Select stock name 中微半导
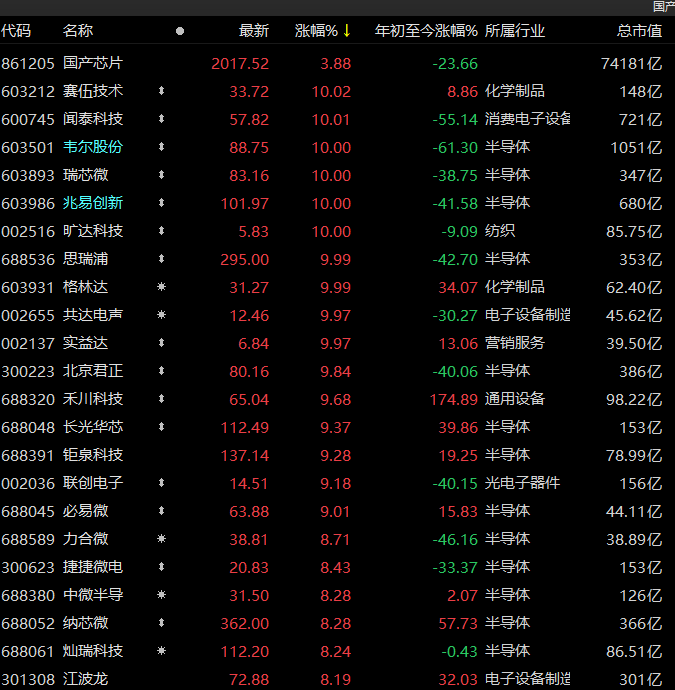 [93, 595]
